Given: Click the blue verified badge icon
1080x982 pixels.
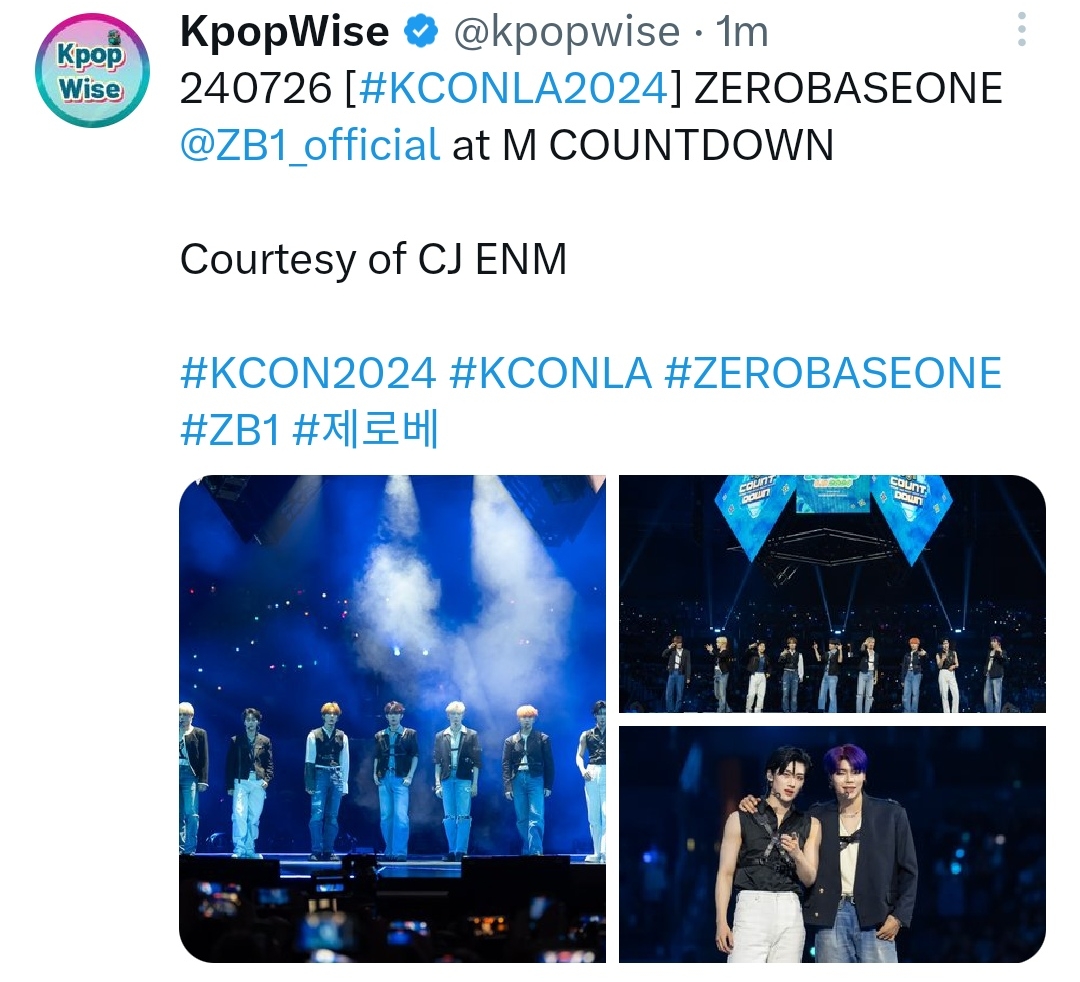Looking at the screenshot, I should pyautogui.click(x=420, y=32).
